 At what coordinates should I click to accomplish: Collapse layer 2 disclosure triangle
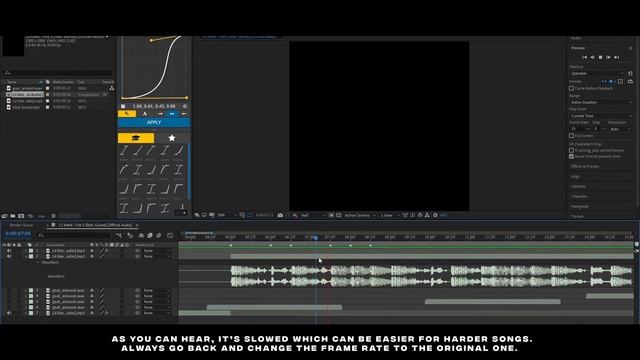pyautogui.click(x=26, y=256)
